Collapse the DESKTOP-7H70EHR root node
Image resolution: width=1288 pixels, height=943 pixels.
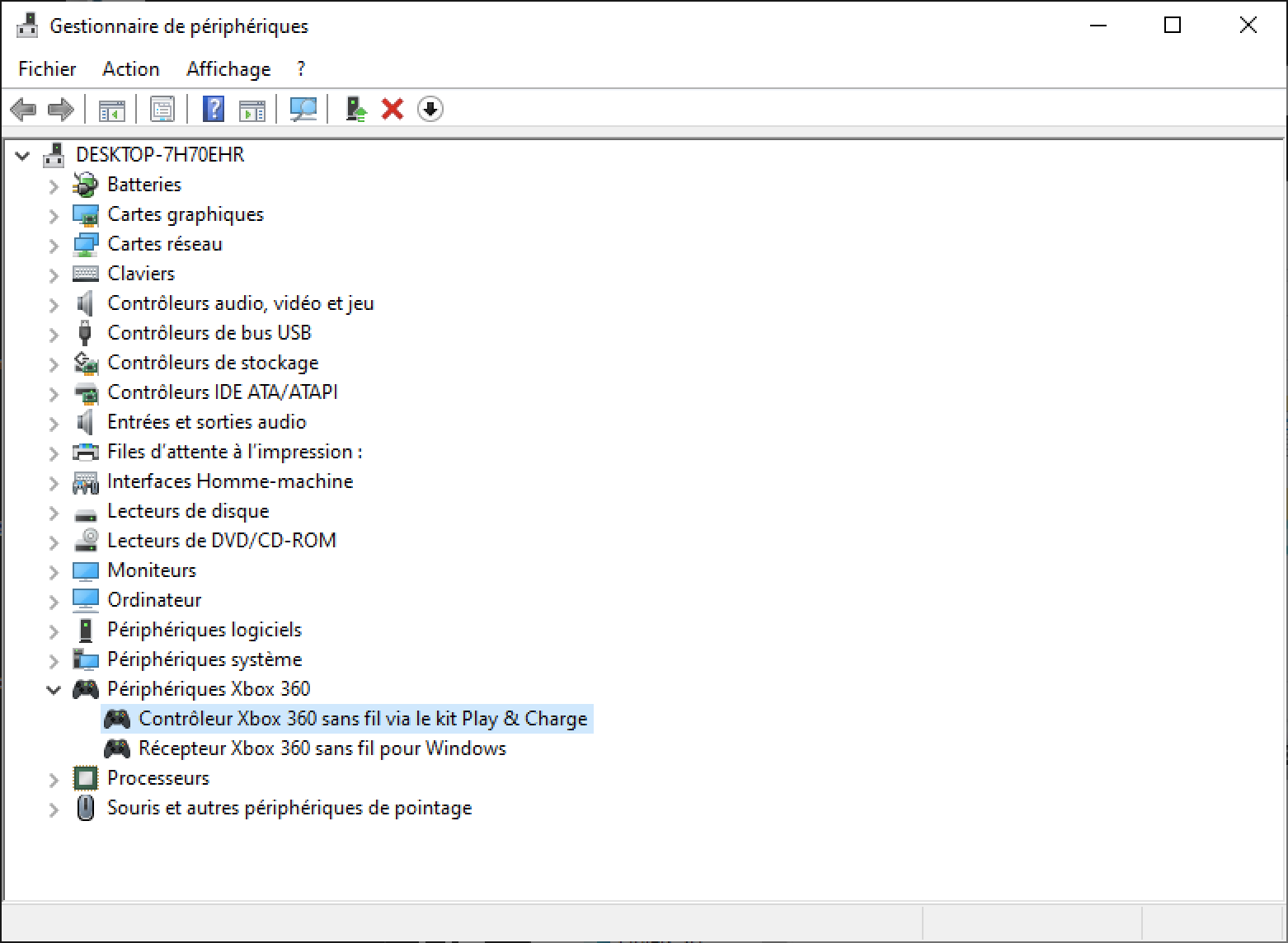[x=22, y=156]
